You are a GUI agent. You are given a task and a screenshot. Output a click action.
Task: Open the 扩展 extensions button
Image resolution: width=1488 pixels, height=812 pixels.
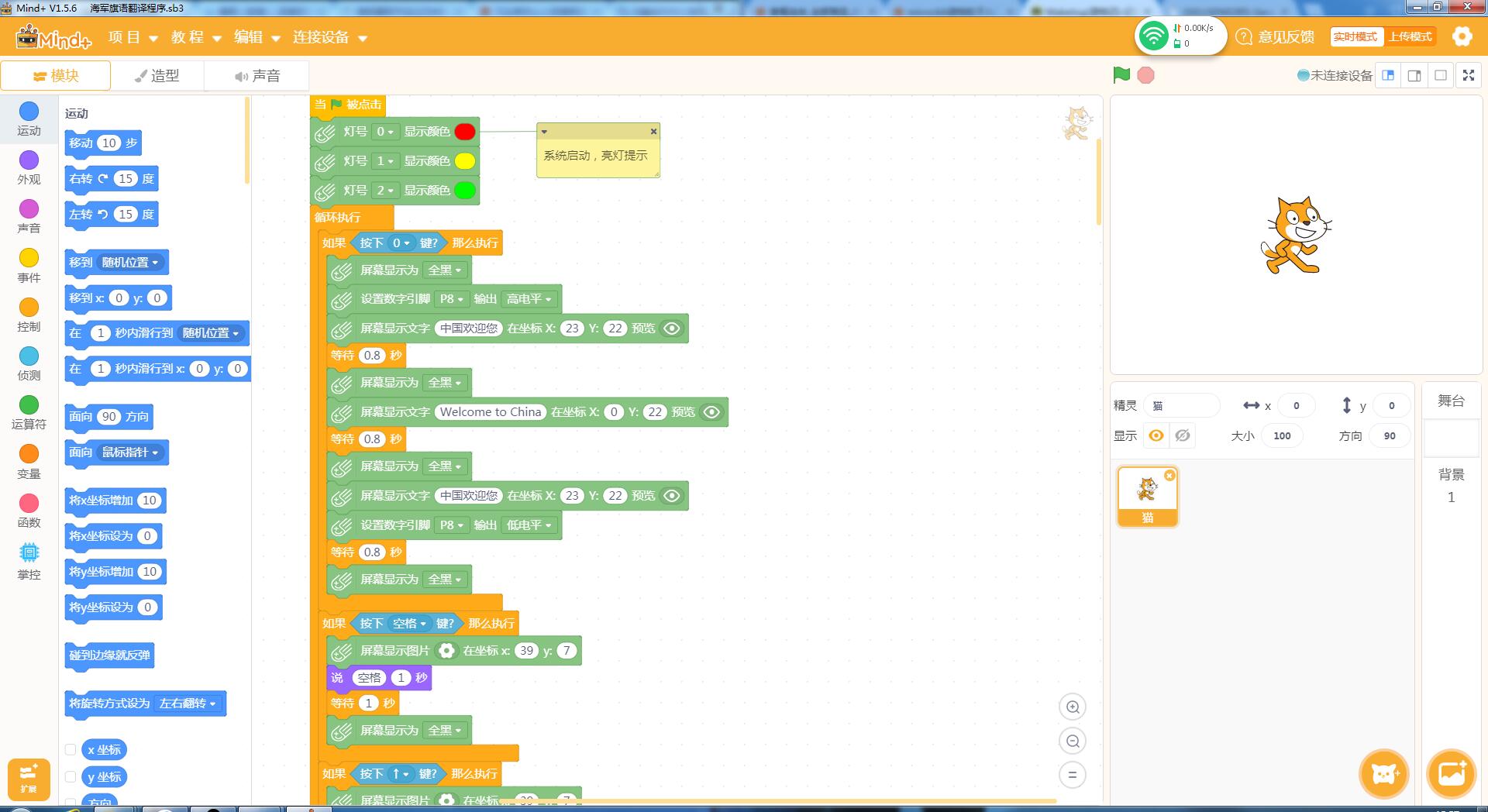click(x=29, y=779)
